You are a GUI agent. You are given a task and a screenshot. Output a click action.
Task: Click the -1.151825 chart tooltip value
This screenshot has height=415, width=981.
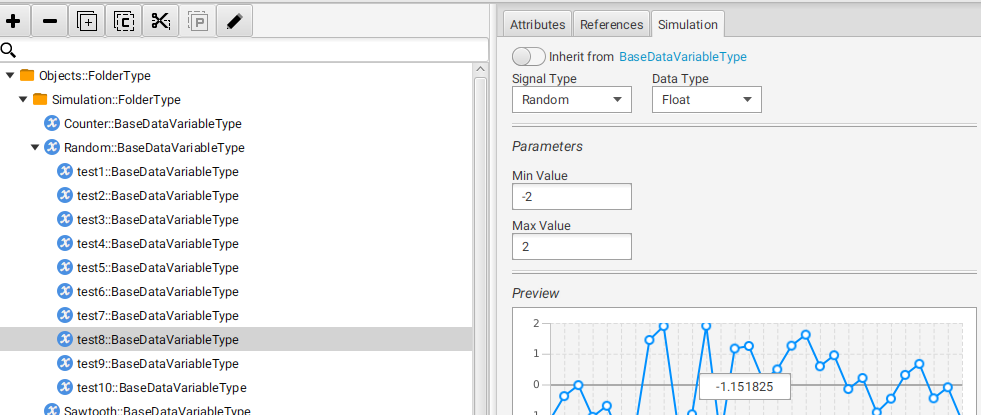pyautogui.click(x=745, y=386)
